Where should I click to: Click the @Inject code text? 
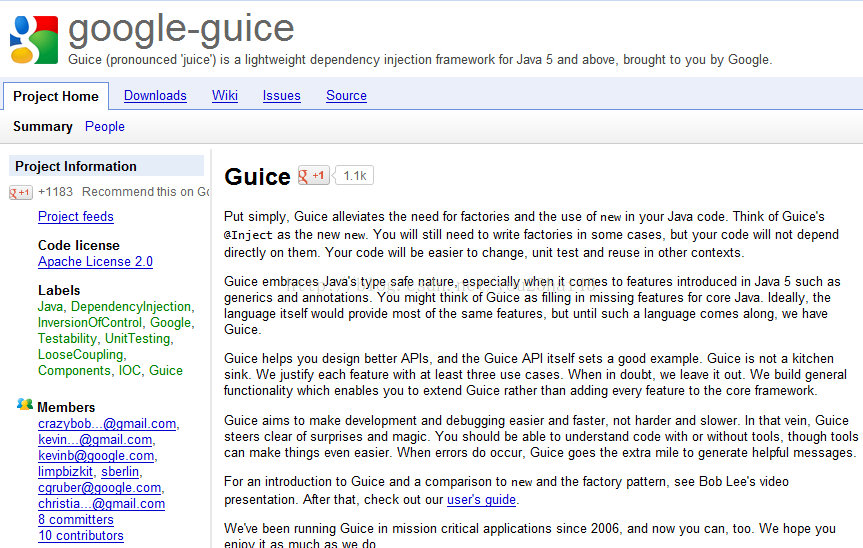248,235
